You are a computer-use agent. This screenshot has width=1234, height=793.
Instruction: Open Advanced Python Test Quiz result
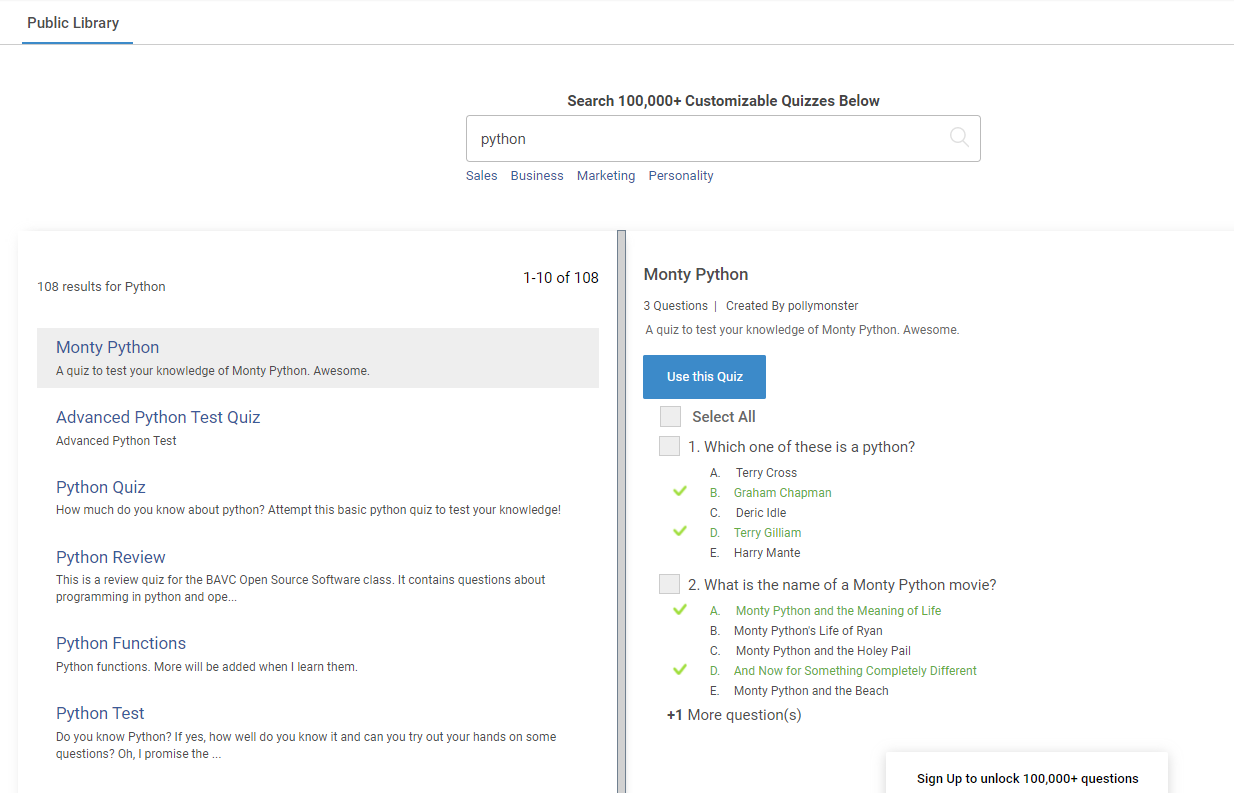click(x=158, y=417)
